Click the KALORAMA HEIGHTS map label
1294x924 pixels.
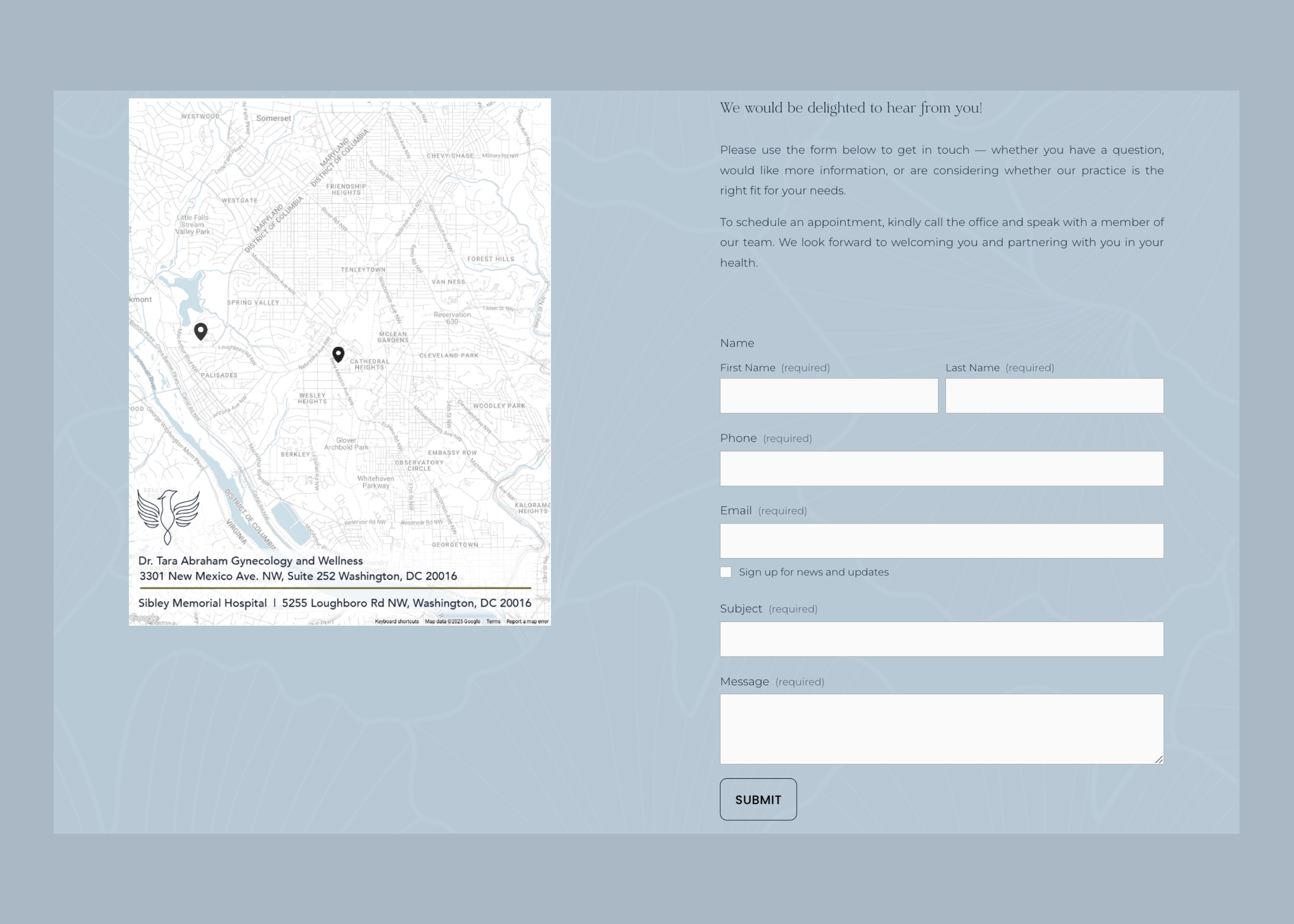(x=533, y=507)
